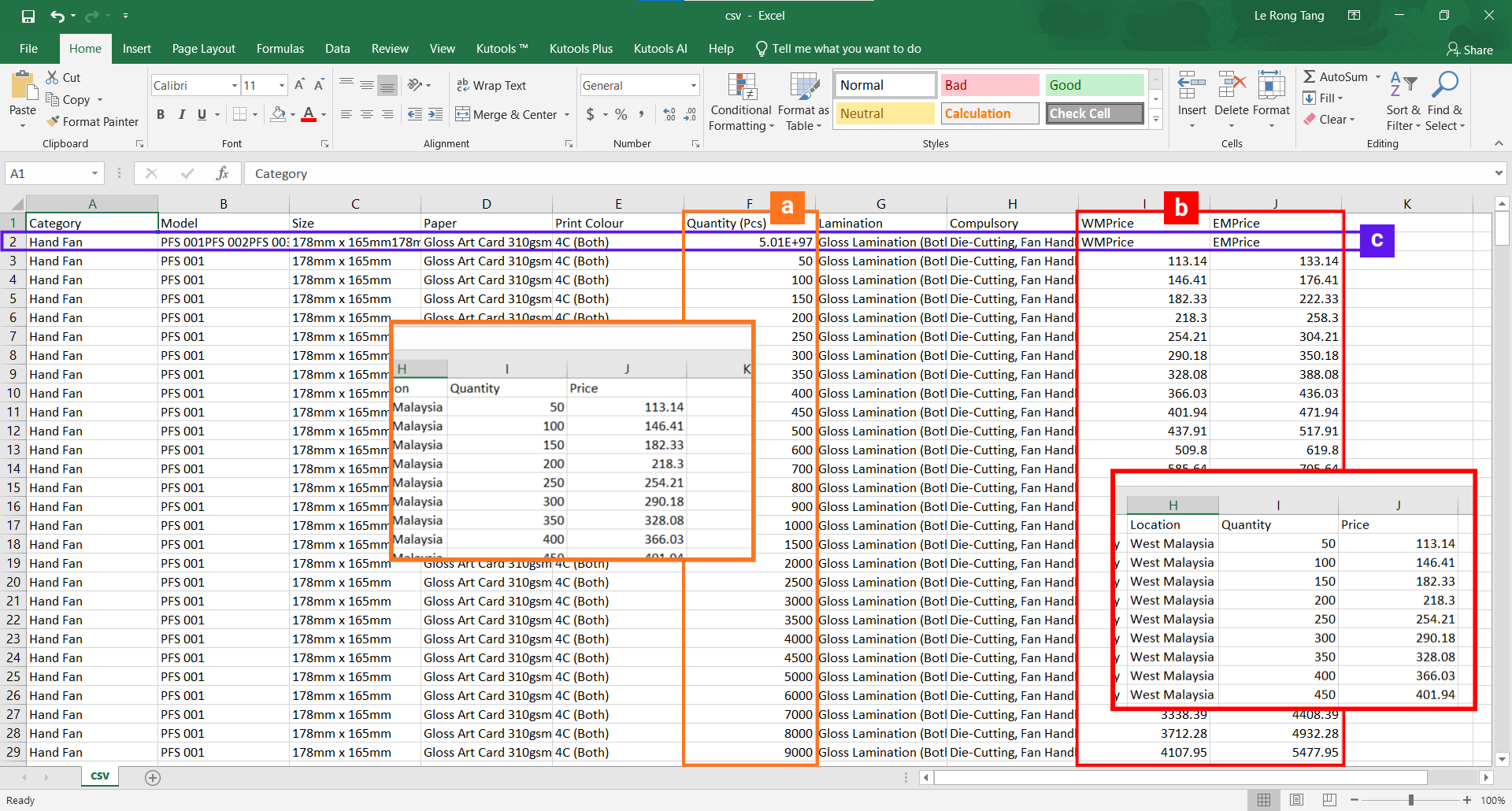Click the Insert Function fx icon
Image resolution: width=1512 pixels, height=811 pixels.
[223, 173]
